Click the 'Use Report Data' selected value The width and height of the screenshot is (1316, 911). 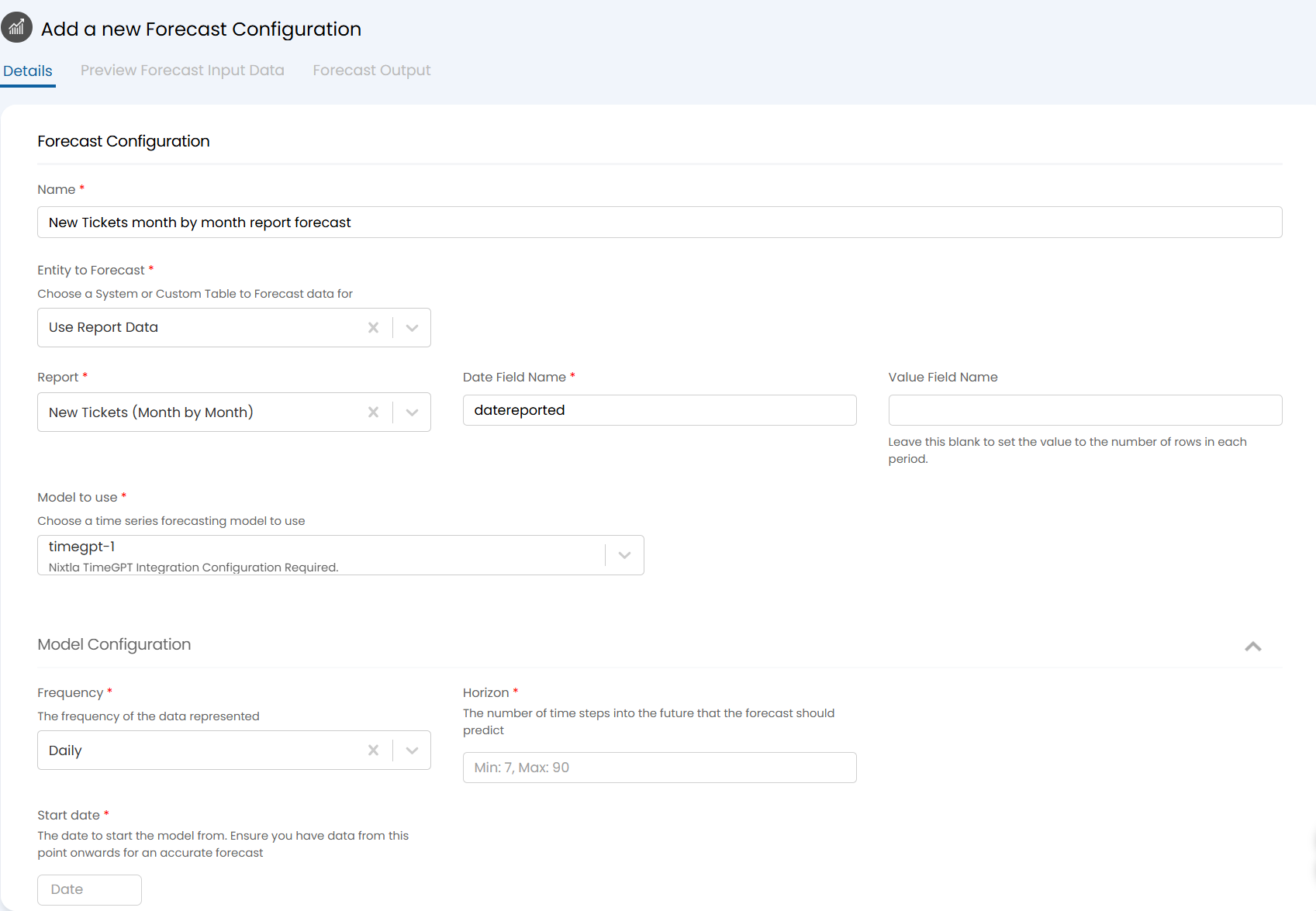[x=103, y=328]
